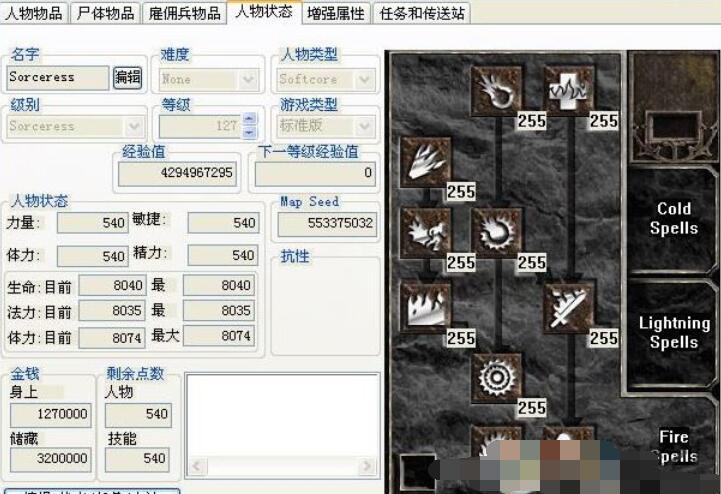Click the 生命 maximum field 8040
The height and width of the screenshot is (494, 721).
click(x=219, y=286)
